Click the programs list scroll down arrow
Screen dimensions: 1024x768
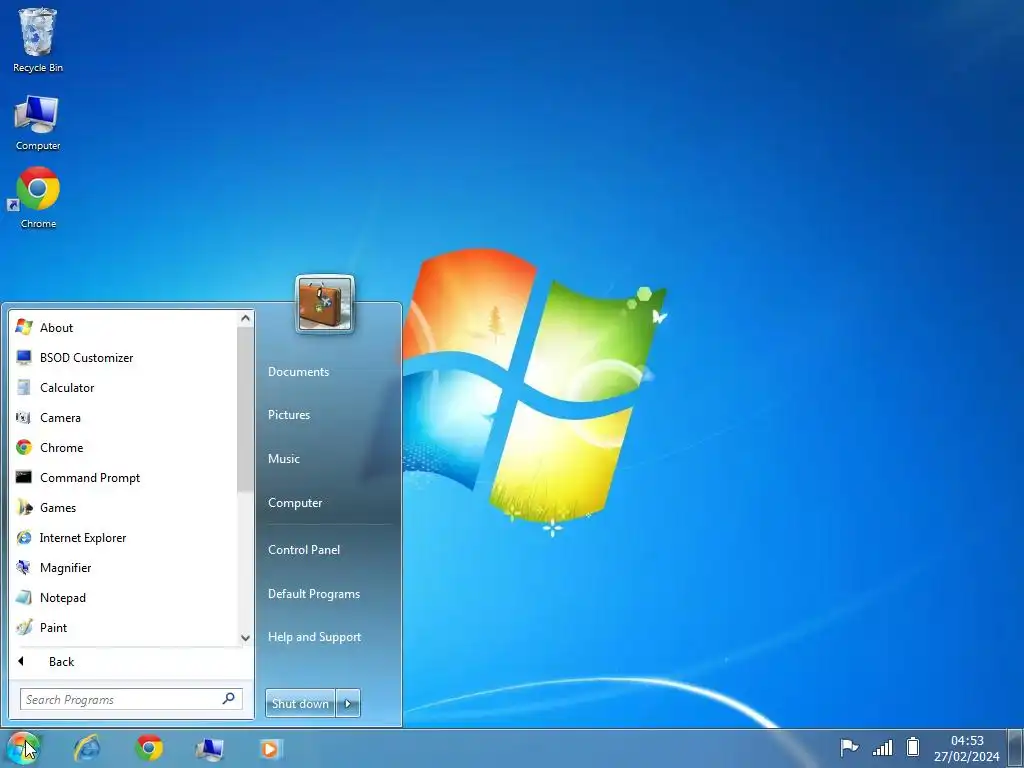click(x=246, y=638)
